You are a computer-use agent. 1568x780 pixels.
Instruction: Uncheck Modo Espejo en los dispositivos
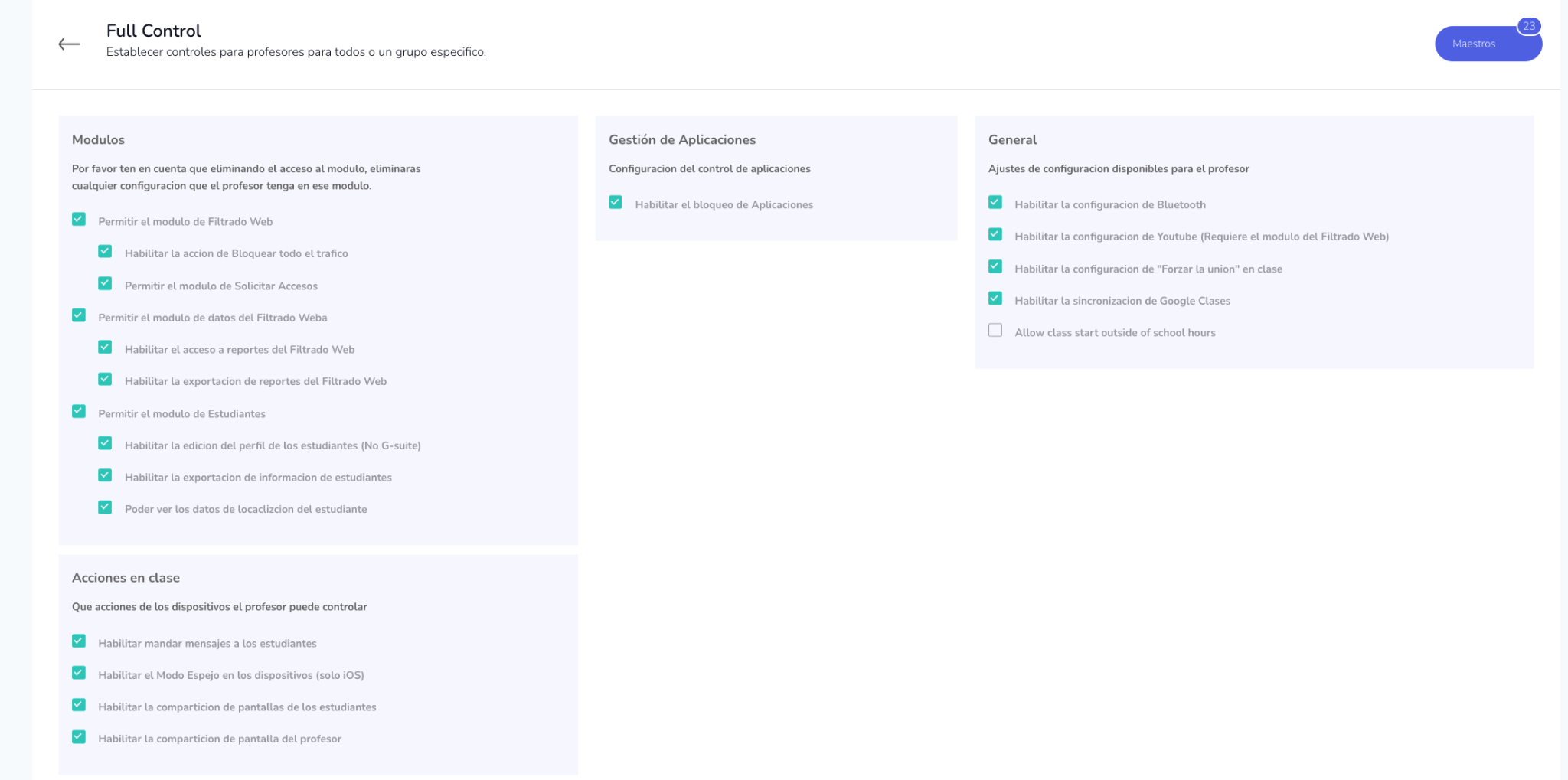[x=79, y=674]
